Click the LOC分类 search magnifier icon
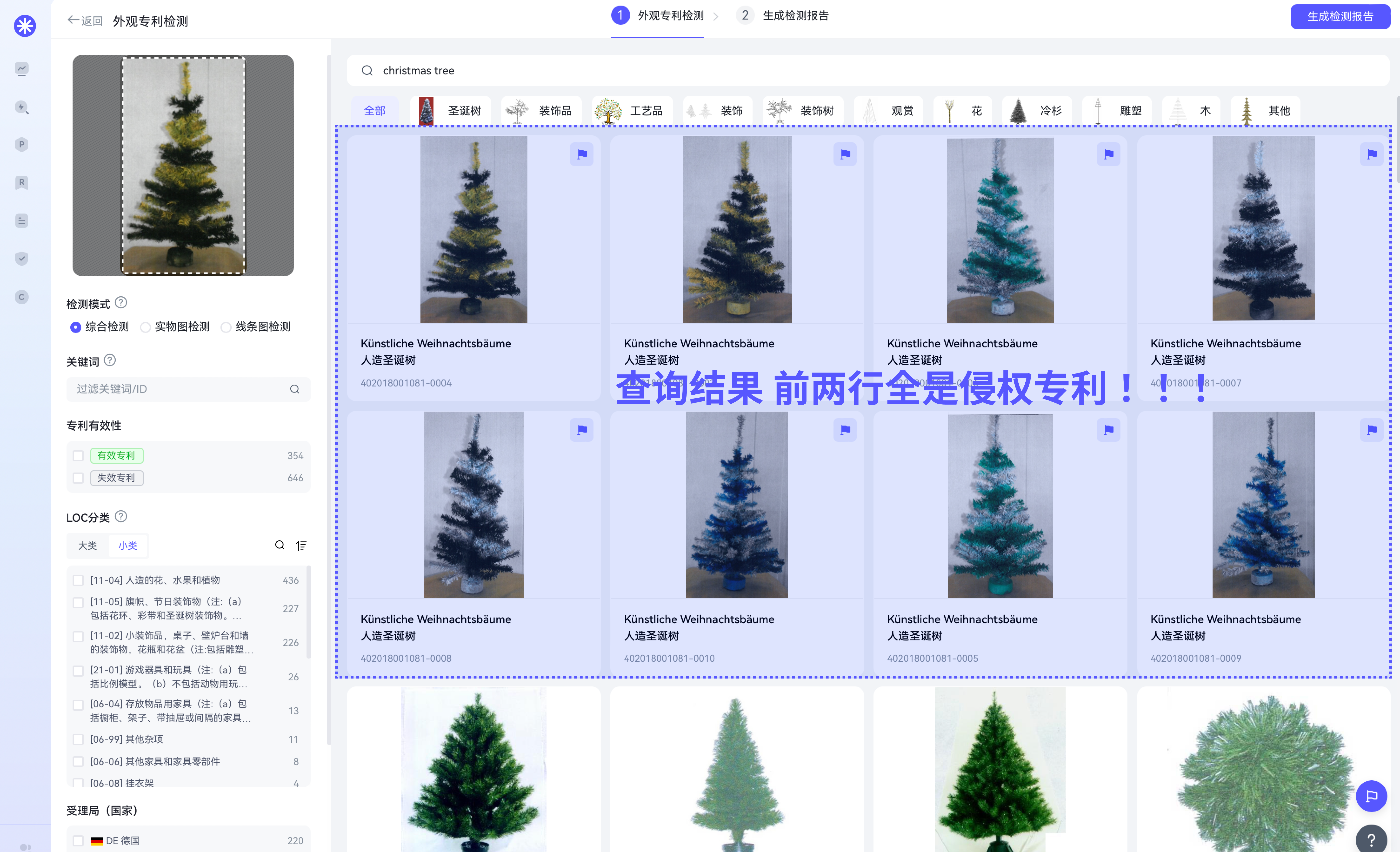Image resolution: width=1400 pixels, height=852 pixels. pyautogui.click(x=280, y=545)
